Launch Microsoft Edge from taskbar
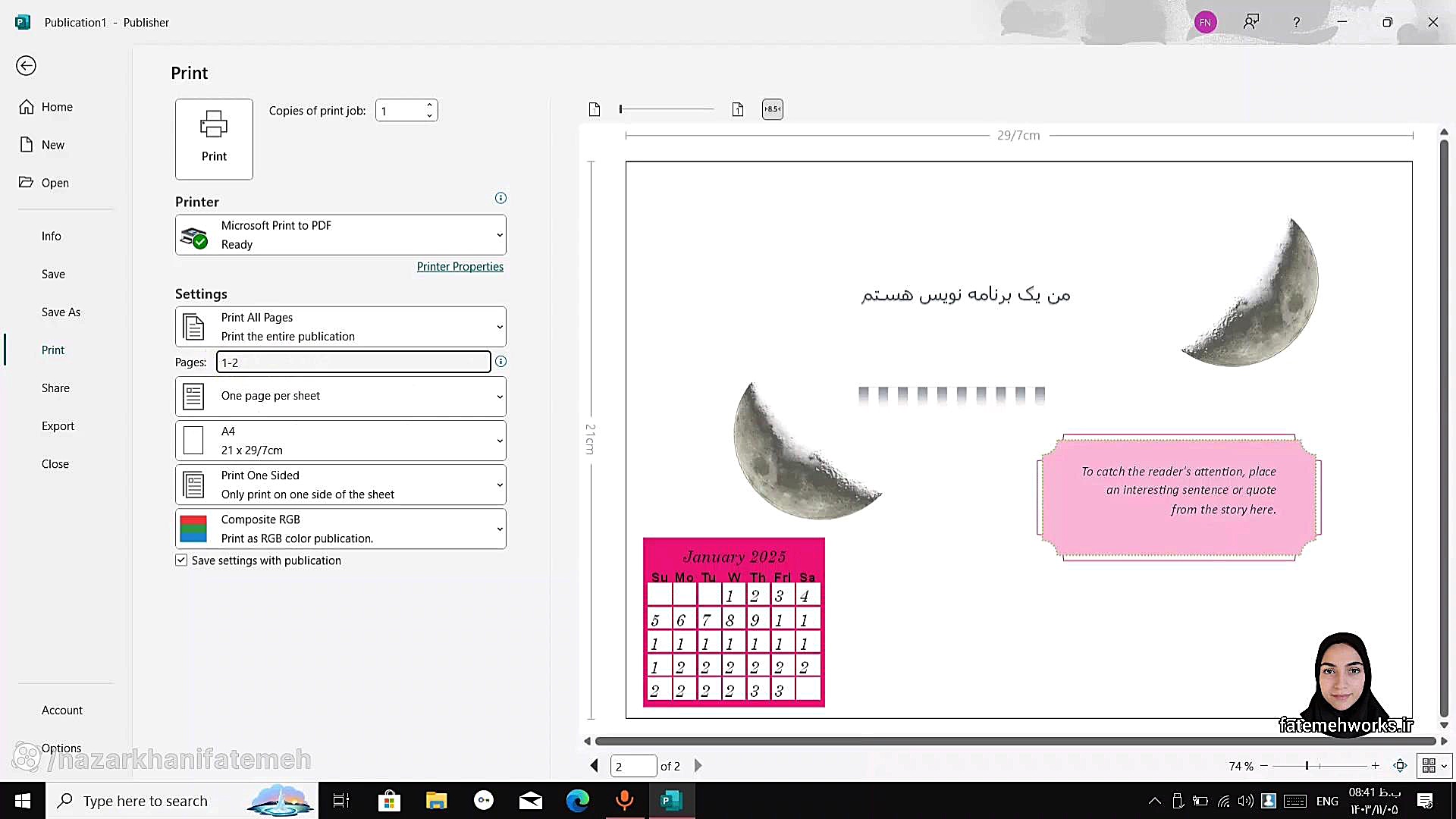 click(x=578, y=801)
